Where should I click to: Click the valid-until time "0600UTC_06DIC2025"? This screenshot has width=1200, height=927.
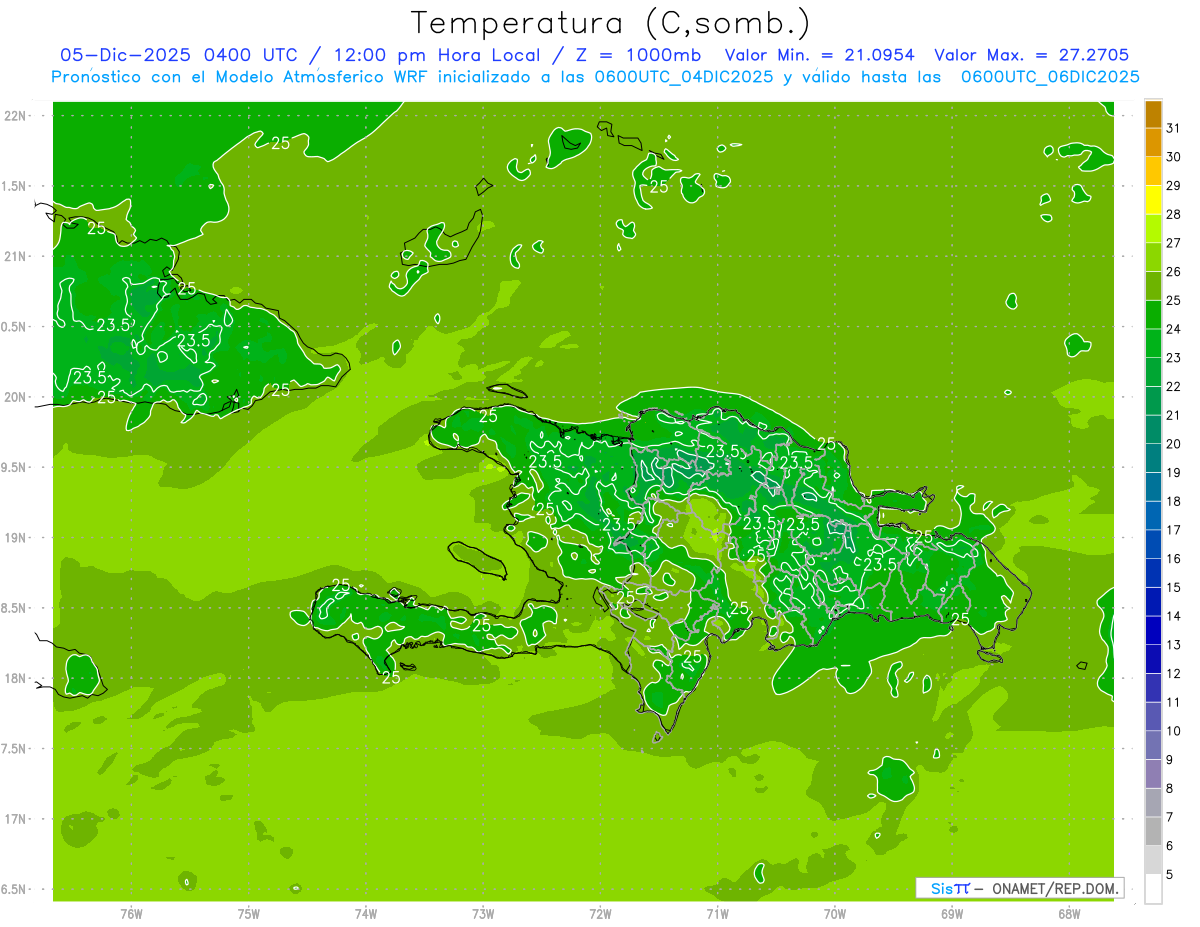[1051, 77]
